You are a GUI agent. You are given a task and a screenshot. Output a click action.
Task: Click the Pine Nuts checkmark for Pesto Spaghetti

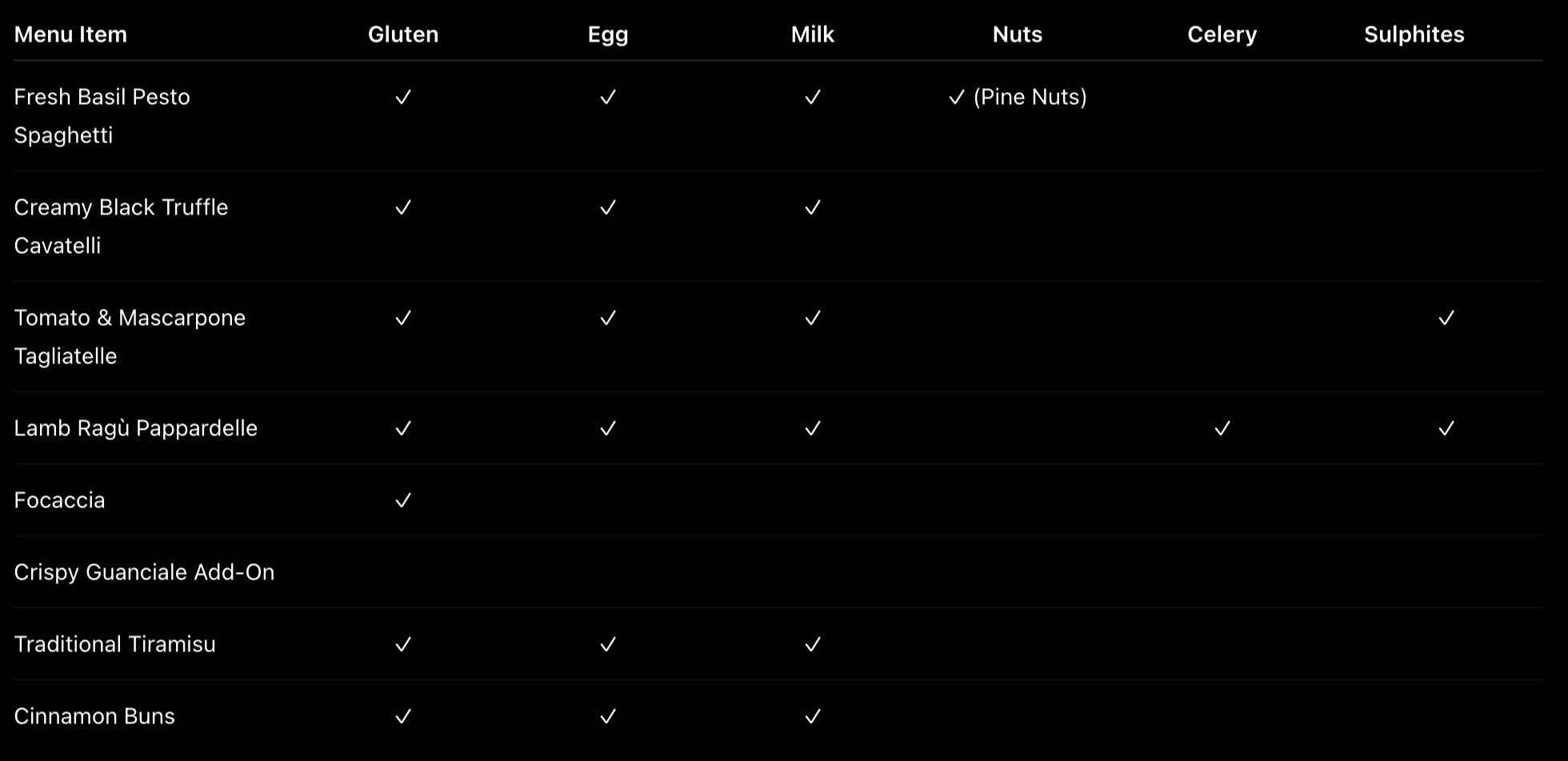[957, 97]
